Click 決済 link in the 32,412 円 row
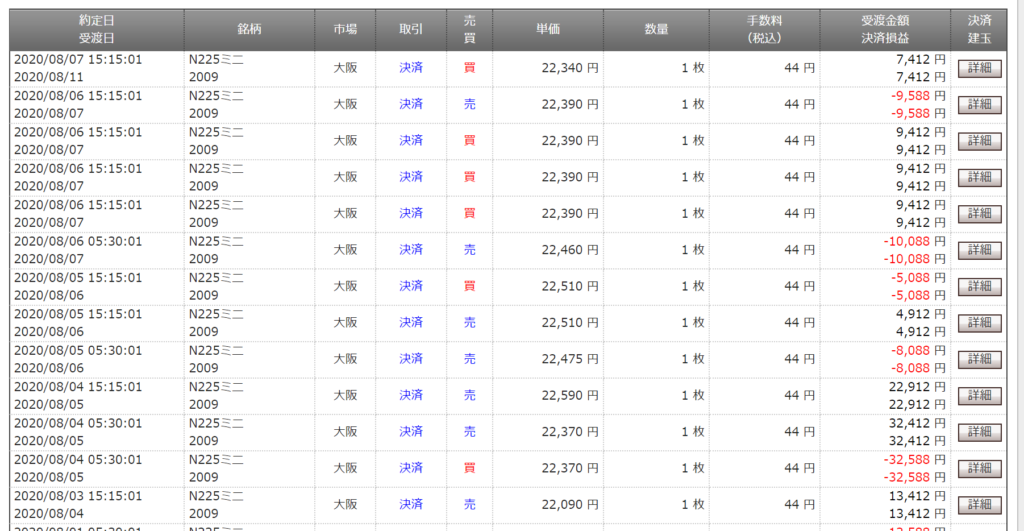Viewport: 1024px width, 531px height. 411,432
